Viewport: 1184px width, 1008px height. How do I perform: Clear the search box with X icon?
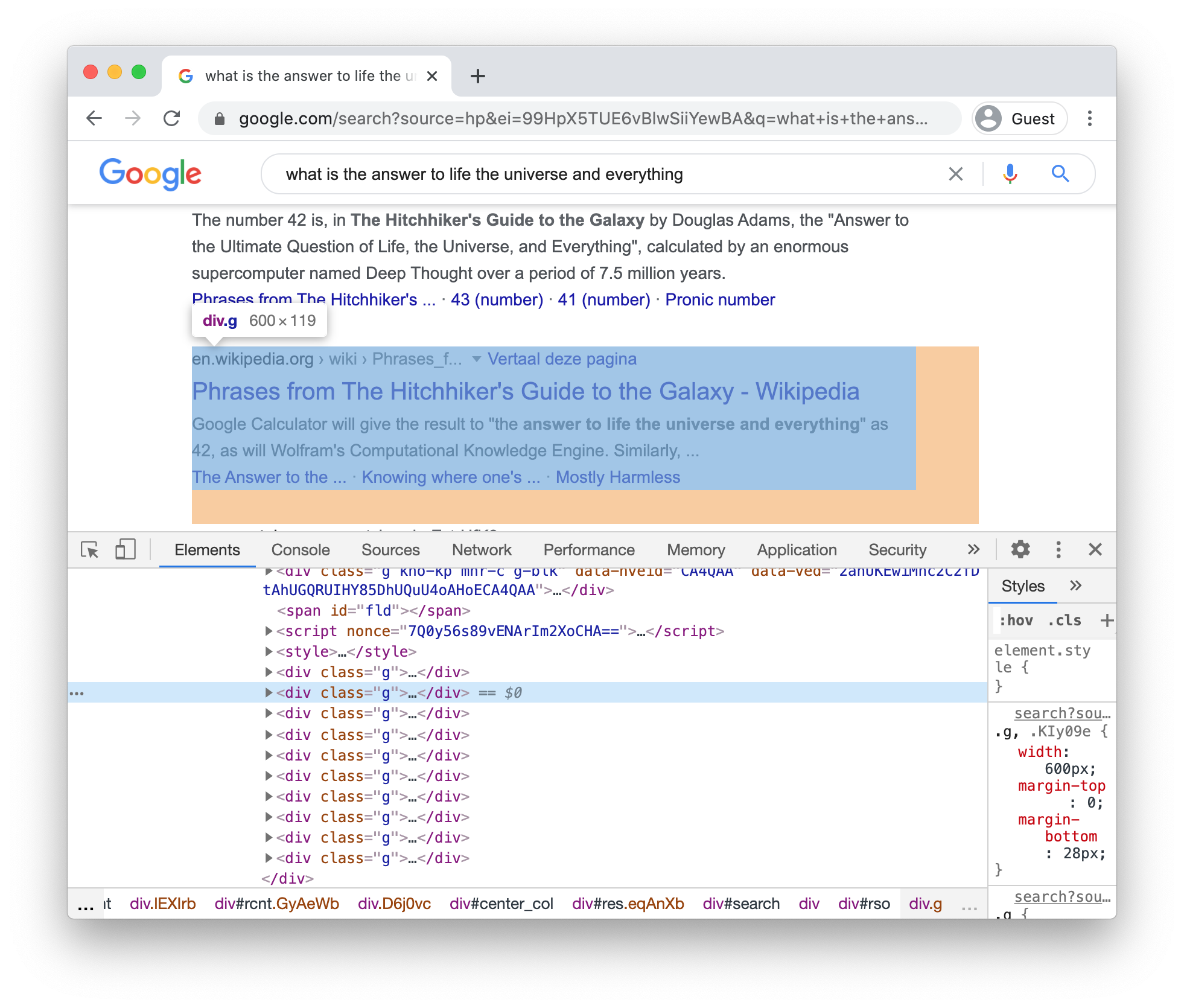955,174
